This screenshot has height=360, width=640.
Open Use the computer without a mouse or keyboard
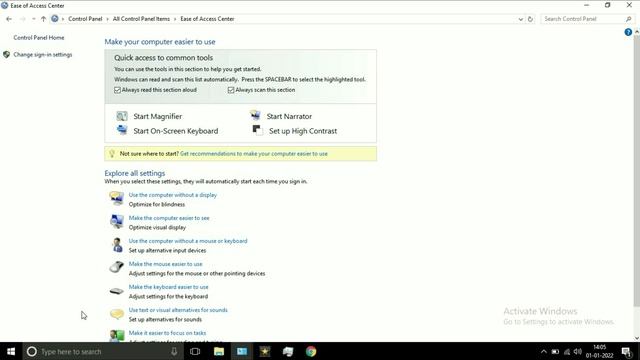(188, 241)
